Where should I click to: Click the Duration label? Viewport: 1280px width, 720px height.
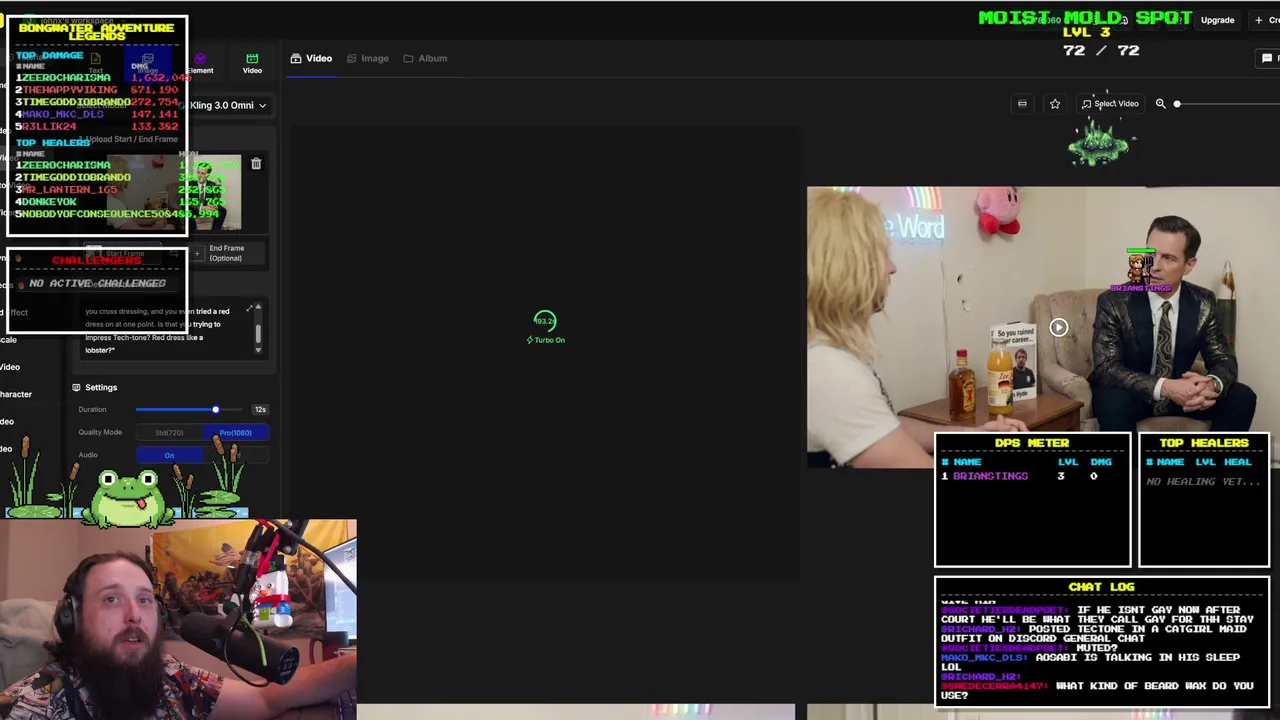(x=92, y=410)
